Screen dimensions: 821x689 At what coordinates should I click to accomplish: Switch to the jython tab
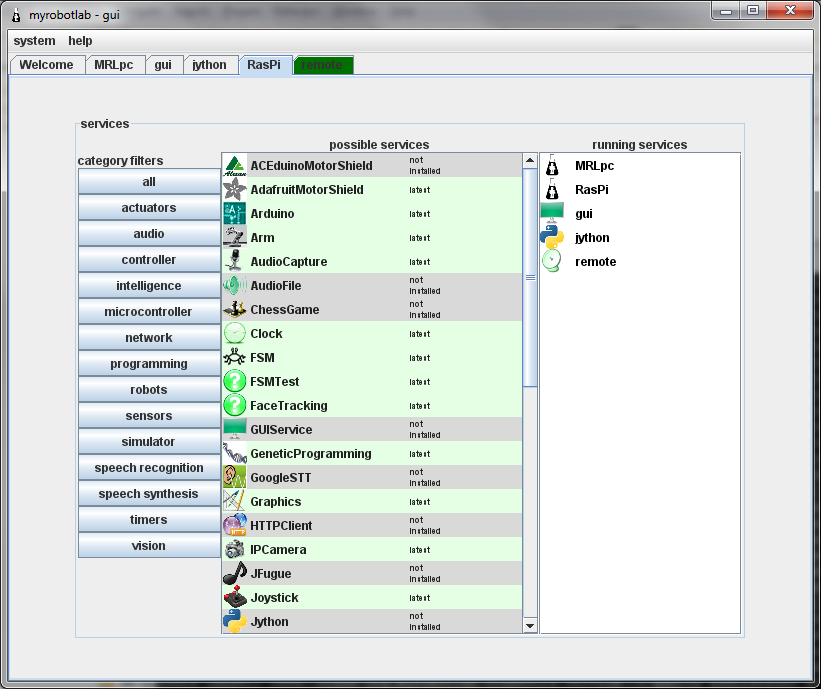[209, 65]
